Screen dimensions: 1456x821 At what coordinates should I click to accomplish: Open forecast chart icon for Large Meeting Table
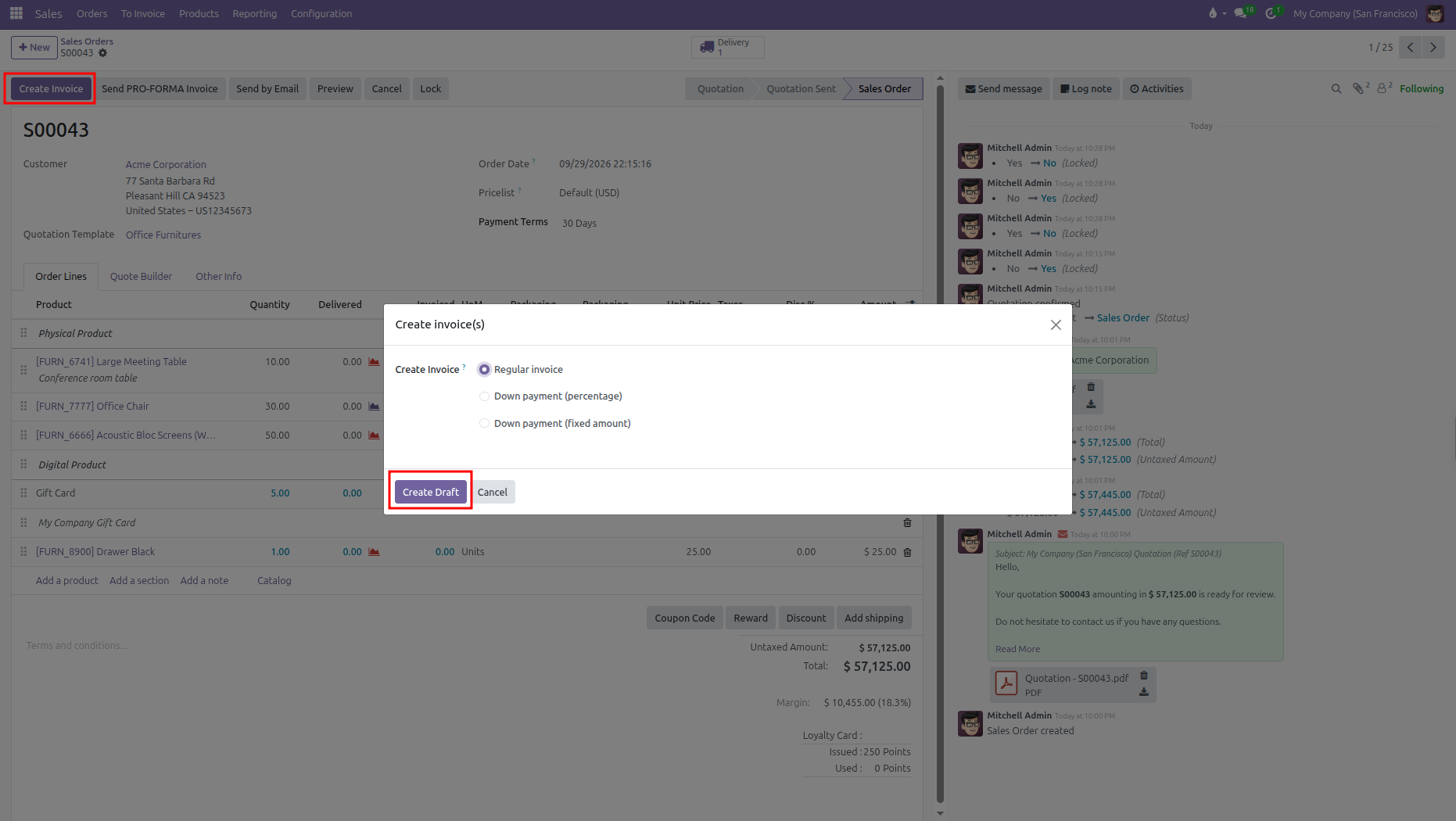click(x=374, y=362)
